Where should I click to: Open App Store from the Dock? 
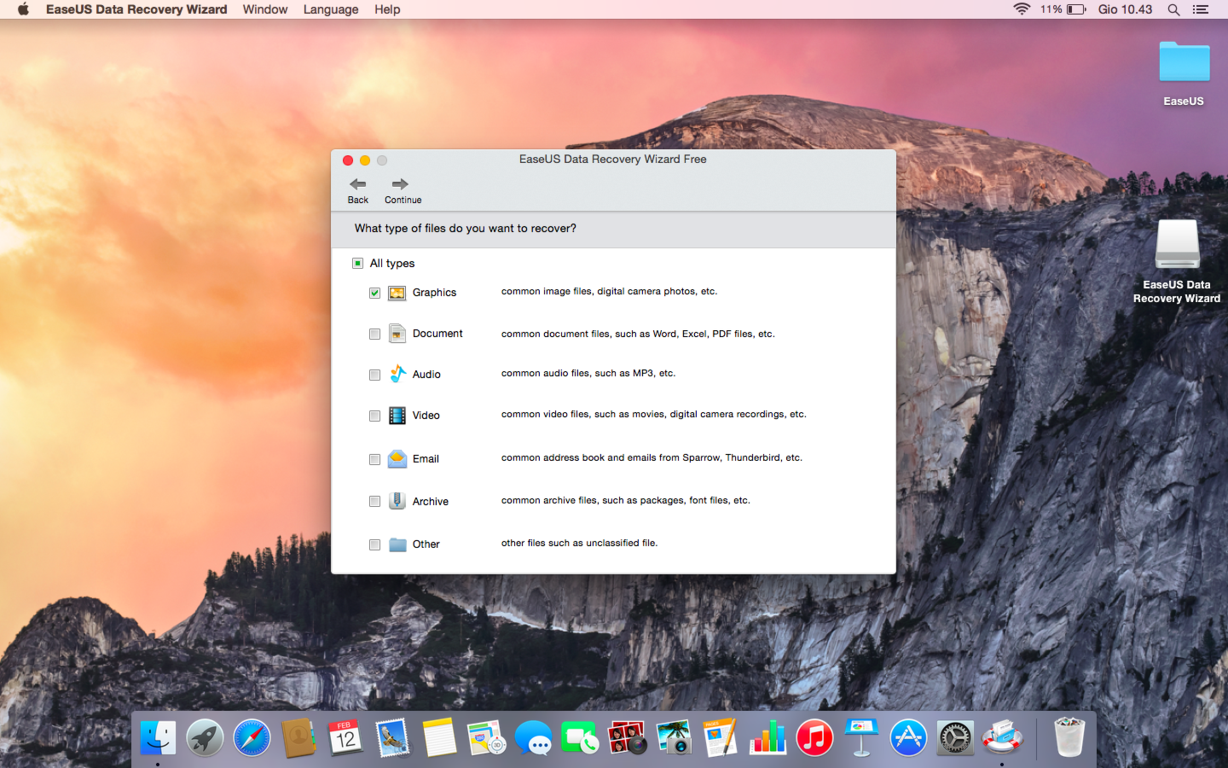click(908, 738)
